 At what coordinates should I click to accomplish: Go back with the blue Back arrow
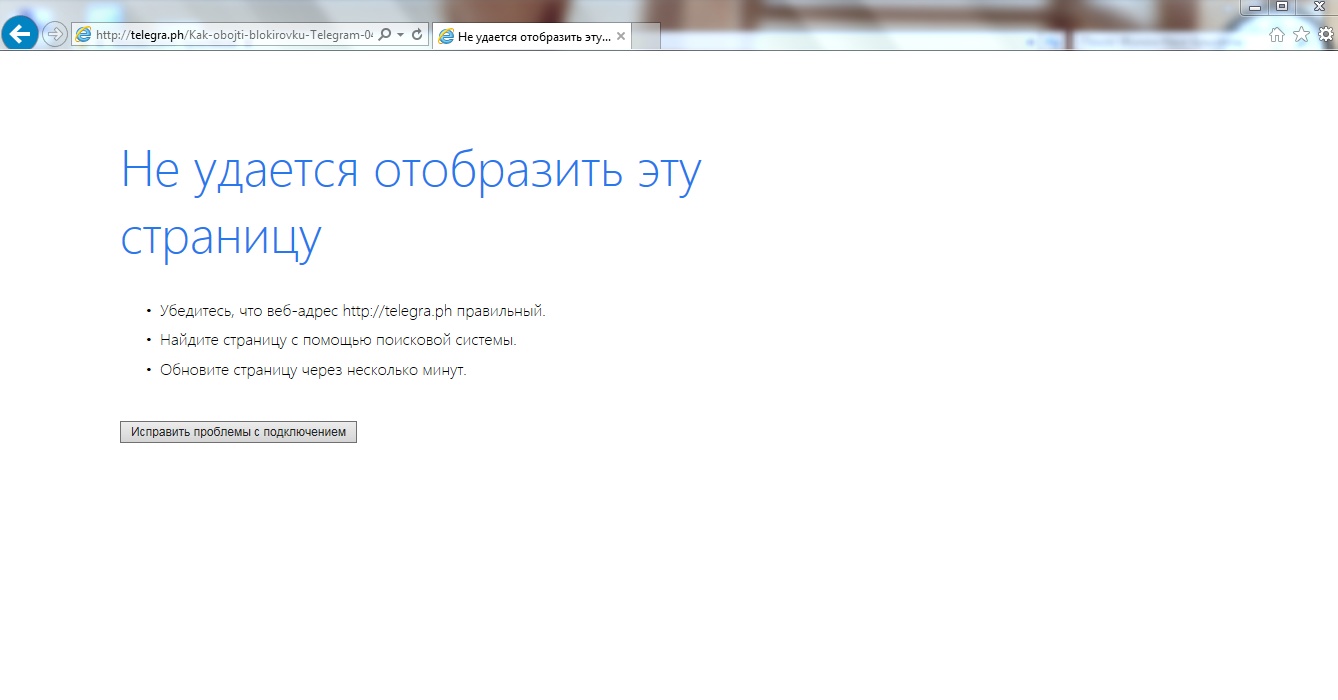21,33
